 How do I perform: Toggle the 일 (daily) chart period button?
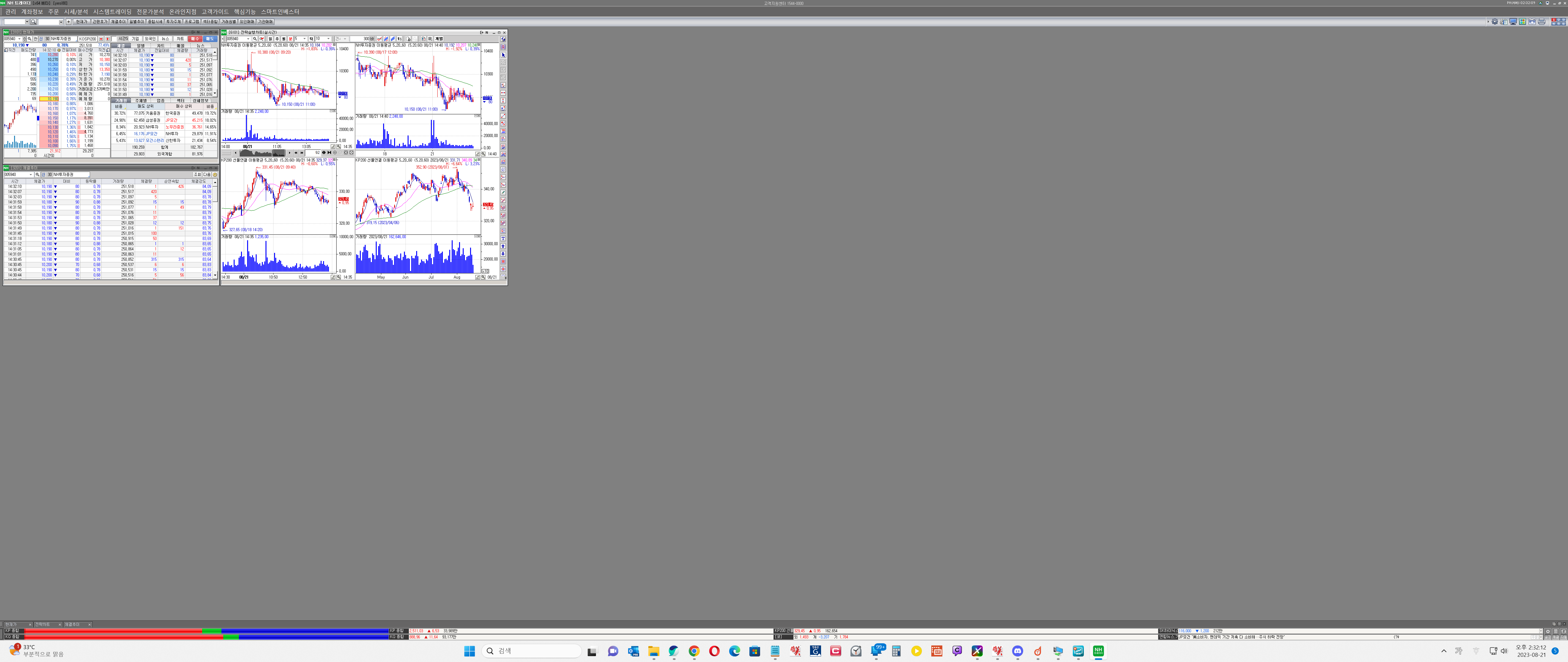point(270,39)
